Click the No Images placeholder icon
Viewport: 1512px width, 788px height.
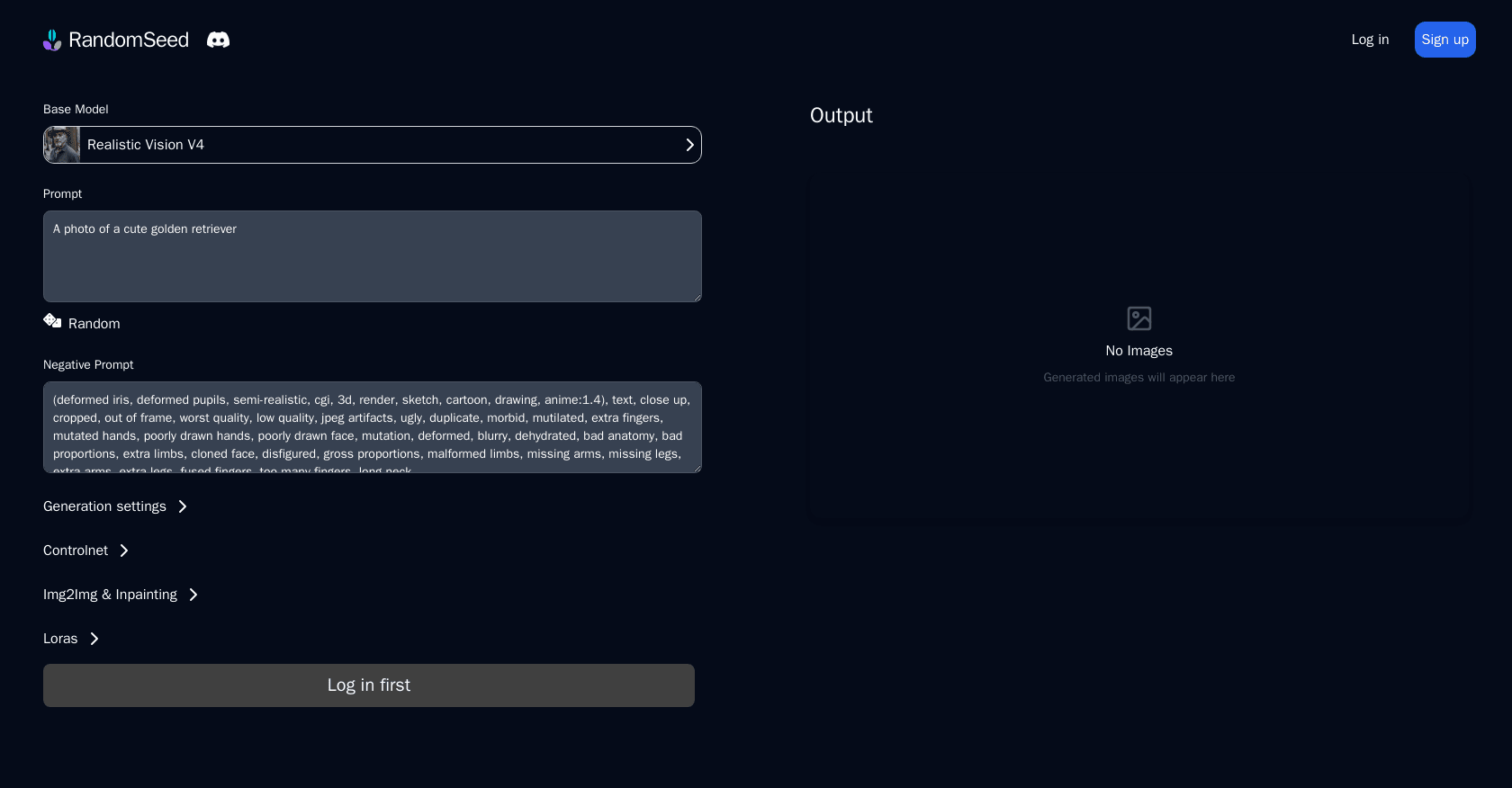1138,318
